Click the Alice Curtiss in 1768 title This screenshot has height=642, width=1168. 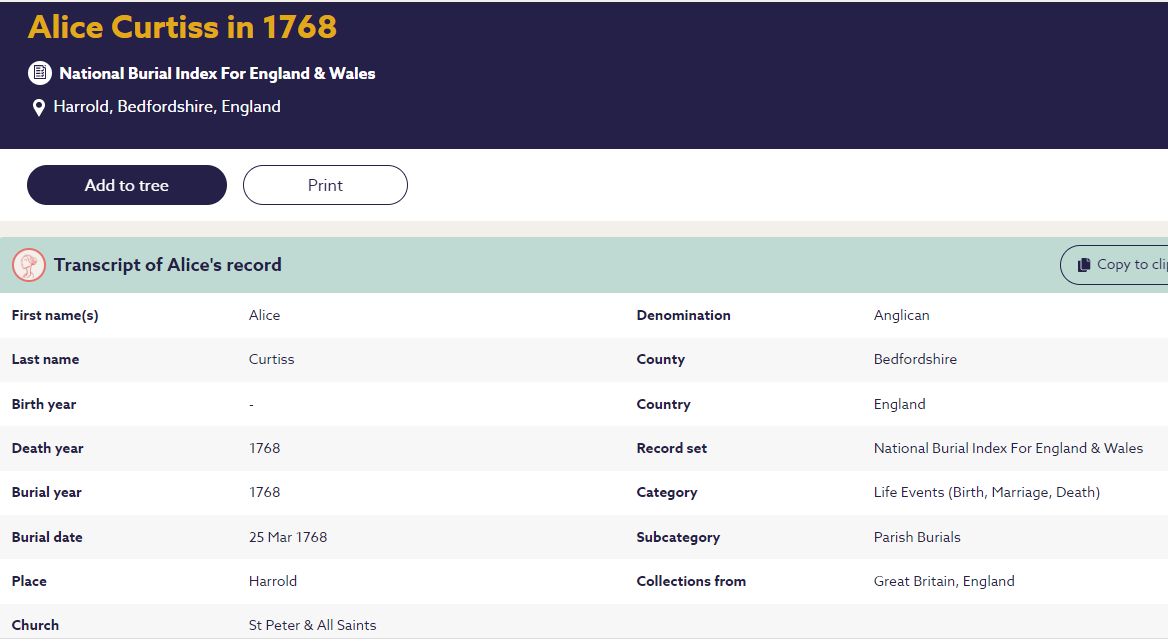tap(182, 27)
